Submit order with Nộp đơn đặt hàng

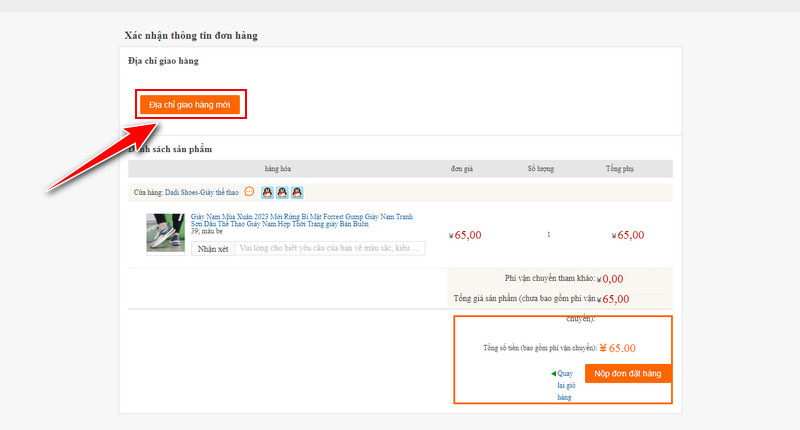pyautogui.click(x=628, y=373)
